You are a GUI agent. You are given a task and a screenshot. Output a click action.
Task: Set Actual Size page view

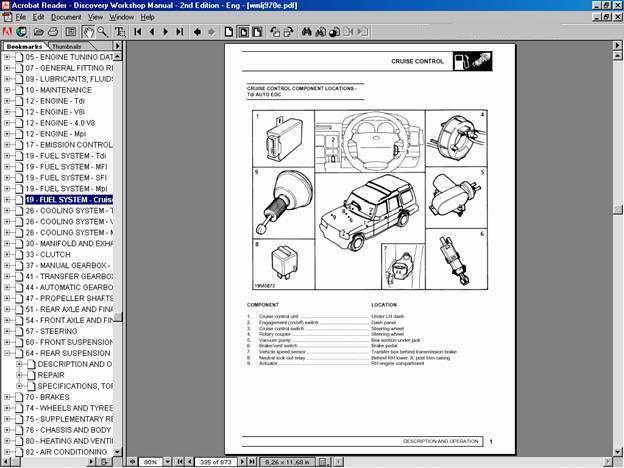229,32
